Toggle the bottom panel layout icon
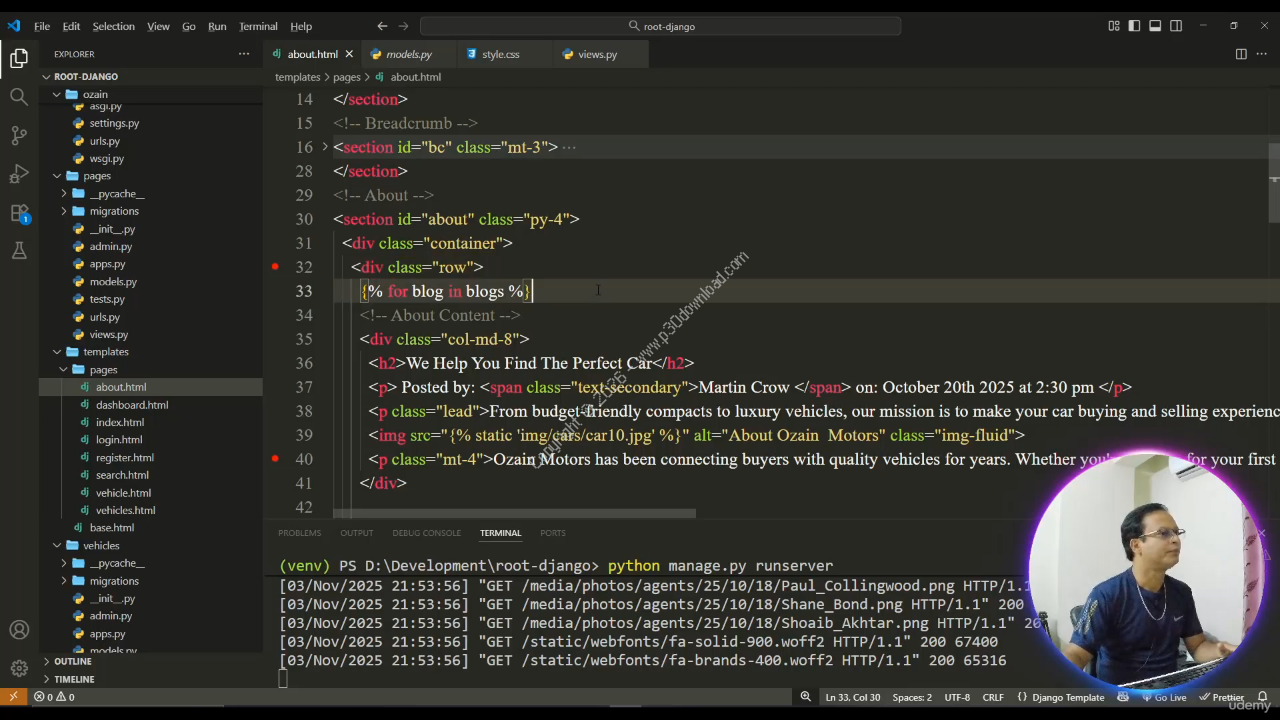Viewport: 1280px width, 720px height. 1155,26
